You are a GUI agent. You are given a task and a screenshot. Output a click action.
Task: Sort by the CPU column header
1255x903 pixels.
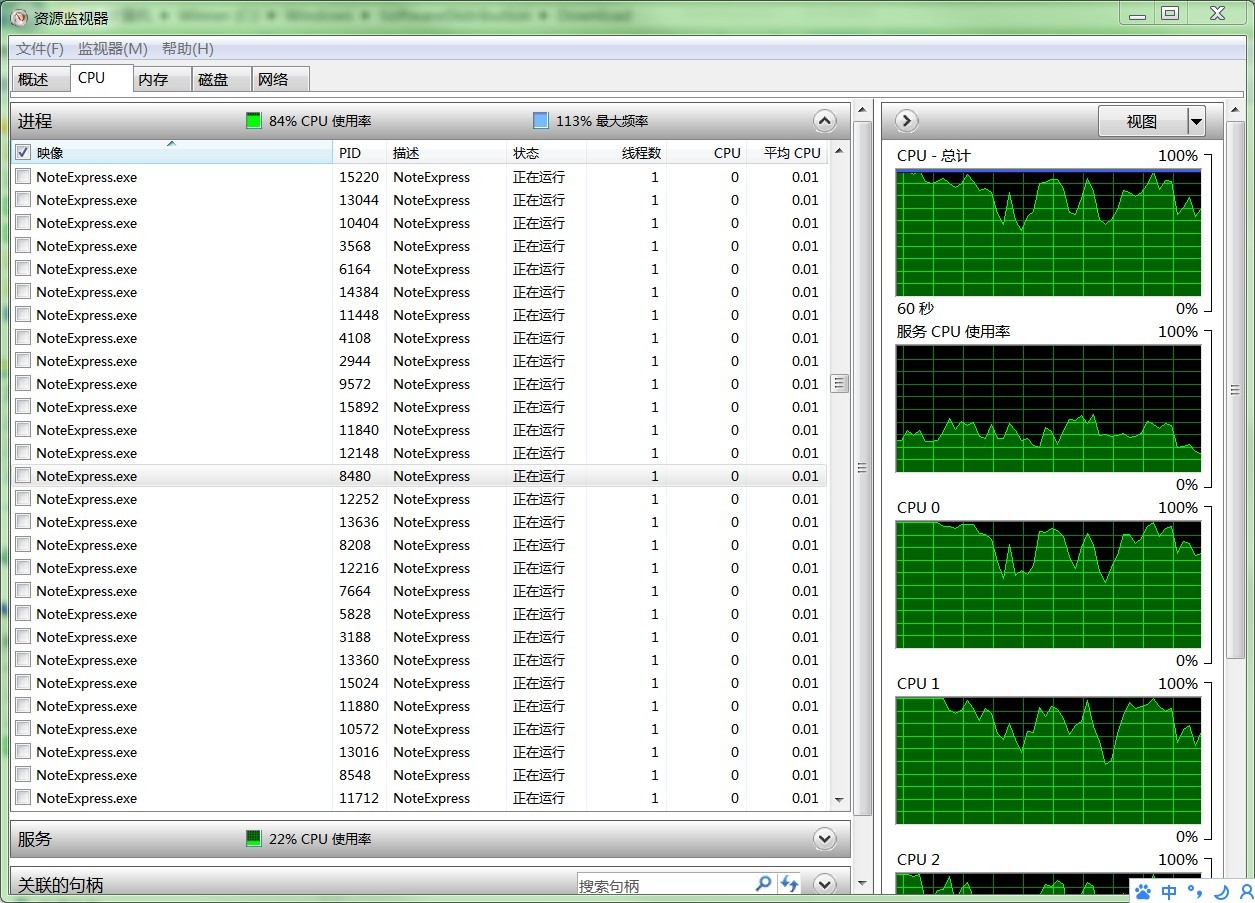[x=707, y=153]
